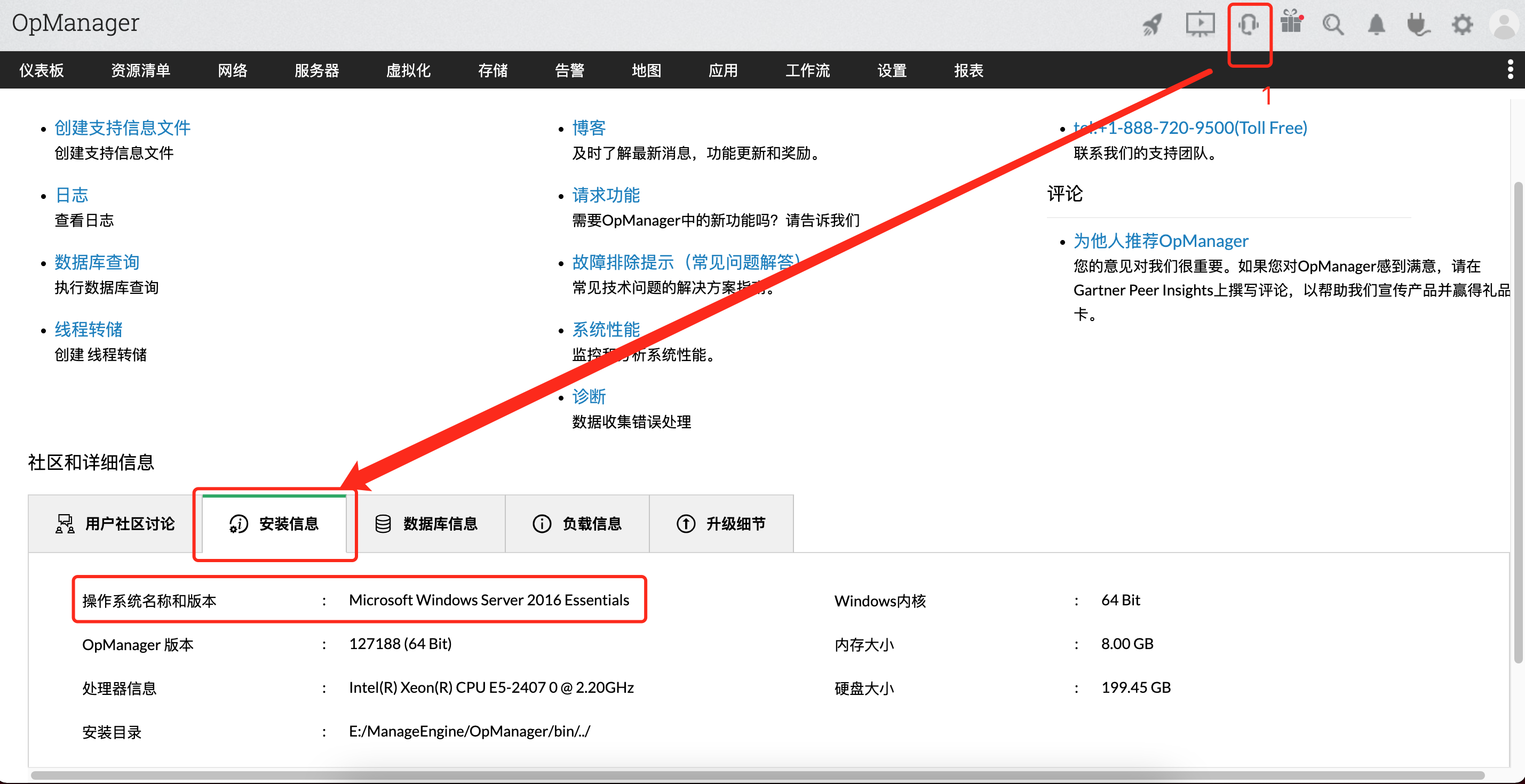Open the 服务器 menu
The width and height of the screenshot is (1525, 784).
[317, 70]
